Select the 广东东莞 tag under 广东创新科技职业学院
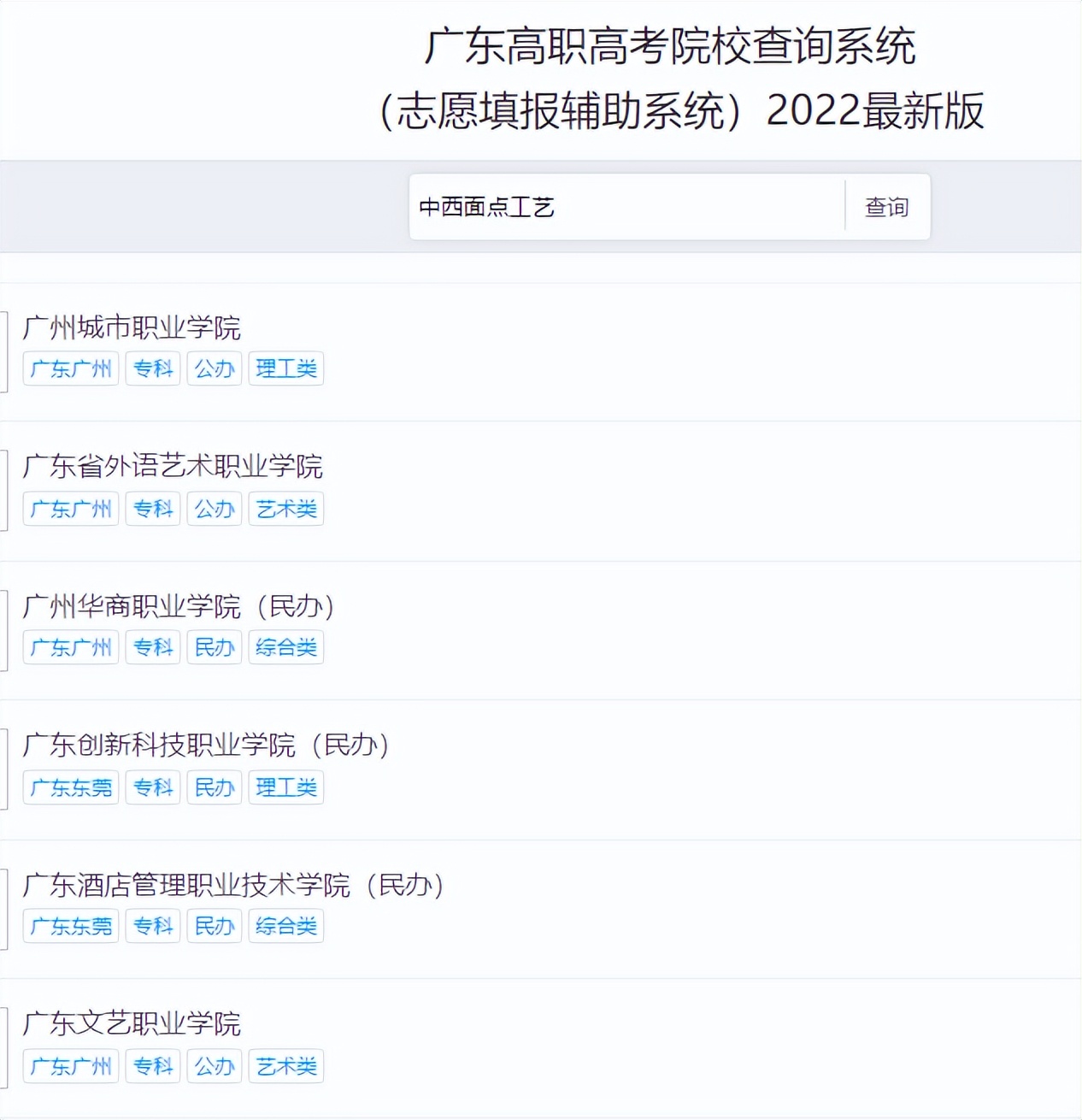Image resolution: width=1082 pixels, height=1120 pixels. (70, 787)
